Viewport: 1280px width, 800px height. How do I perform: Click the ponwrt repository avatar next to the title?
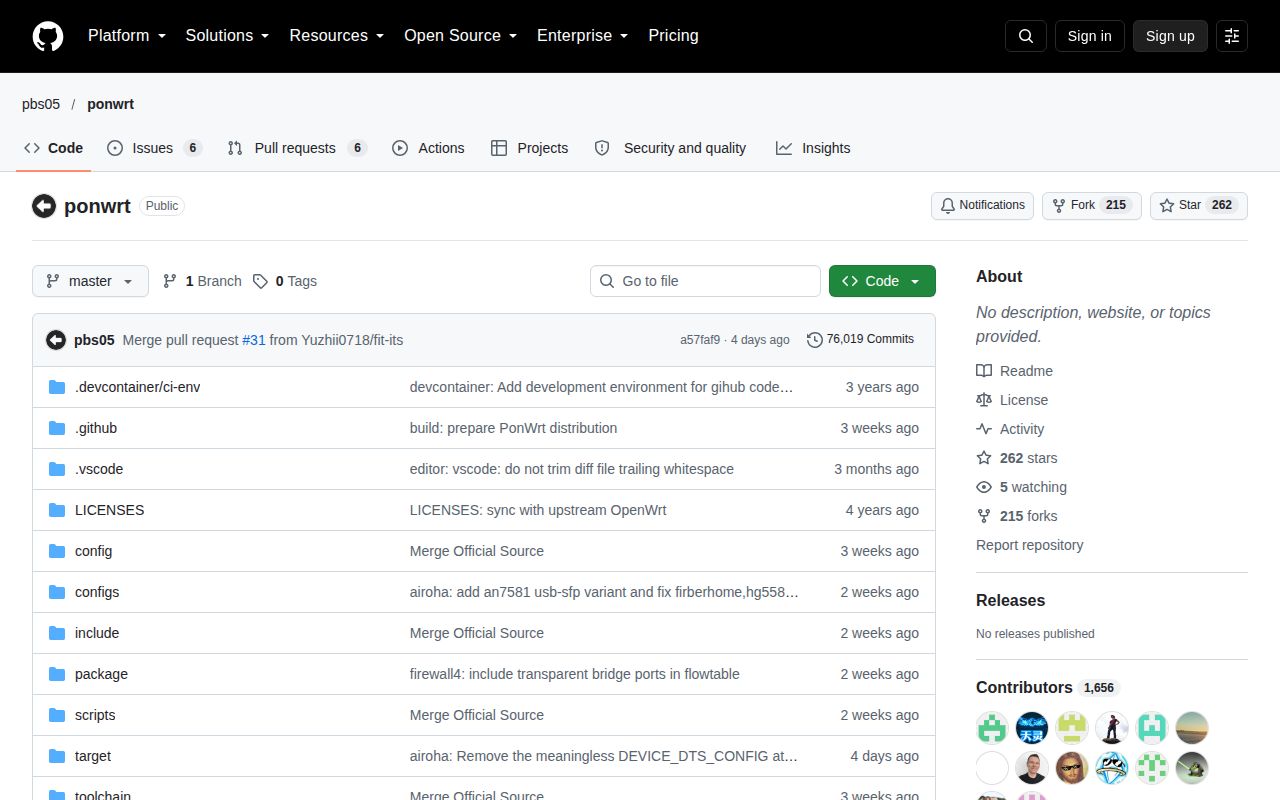click(44, 206)
